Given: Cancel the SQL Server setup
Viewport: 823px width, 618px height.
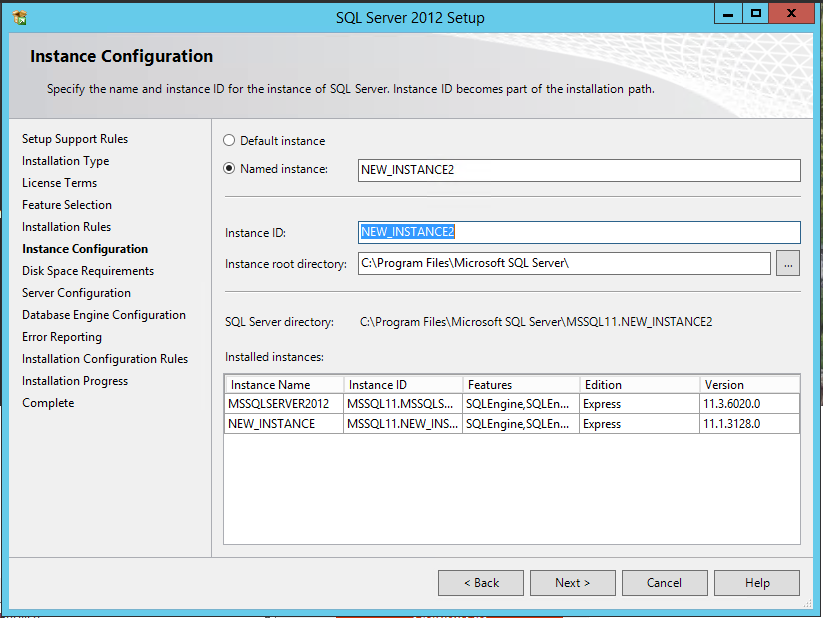Looking at the screenshot, I should 664,583.
